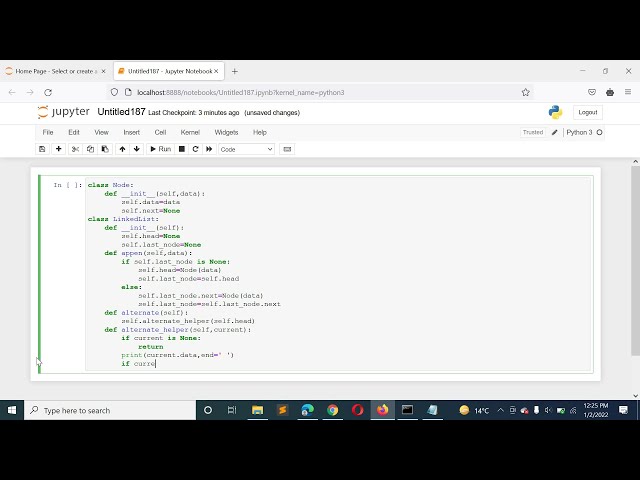640x480 pixels.
Task: Open File Explorer from the taskbar
Action: [x=258, y=410]
